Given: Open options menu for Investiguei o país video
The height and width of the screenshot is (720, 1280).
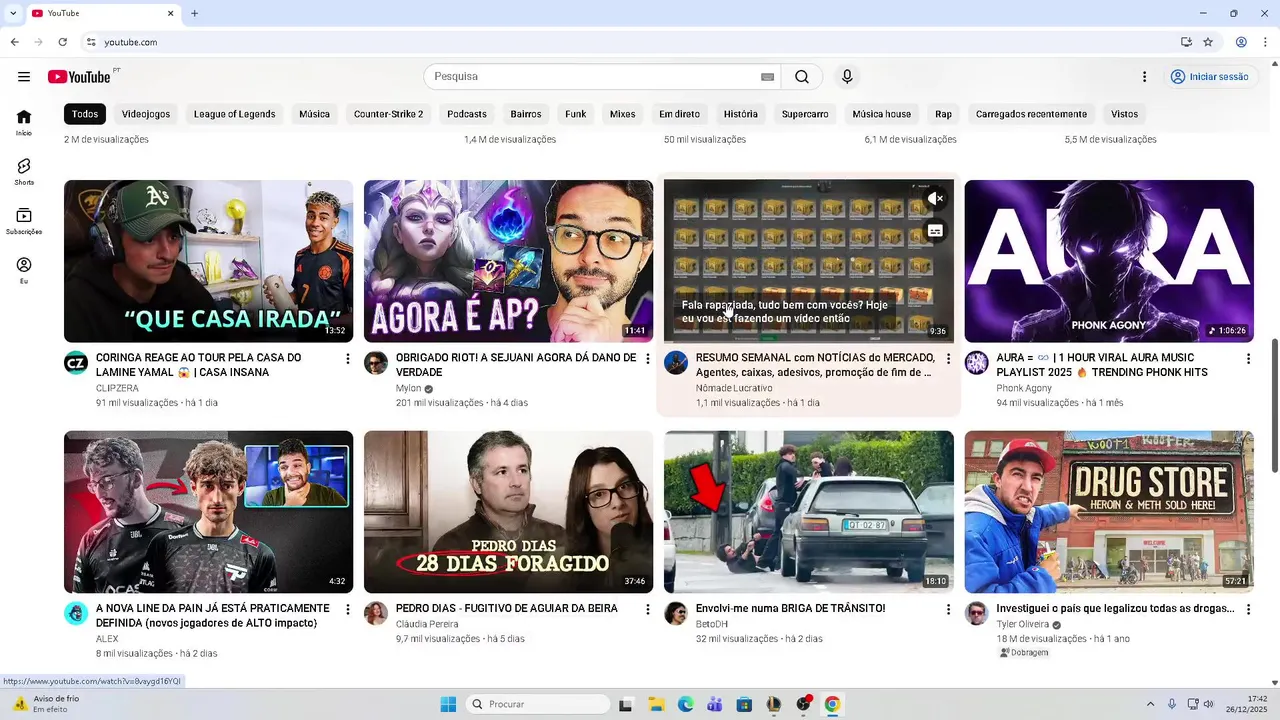Looking at the screenshot, I should click(x=1248, y=609).
